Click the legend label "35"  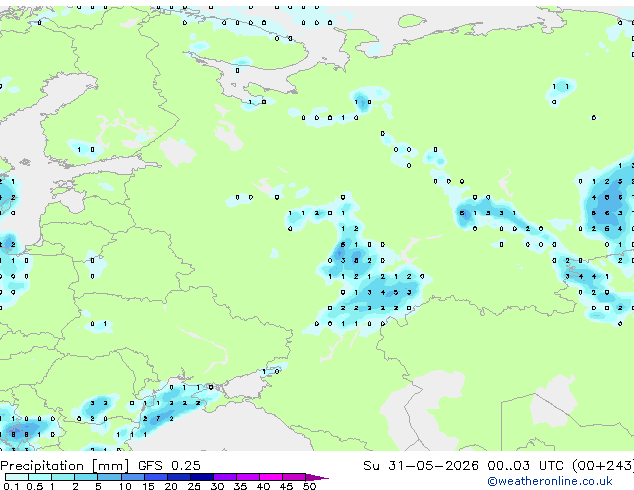coord(240,486)
